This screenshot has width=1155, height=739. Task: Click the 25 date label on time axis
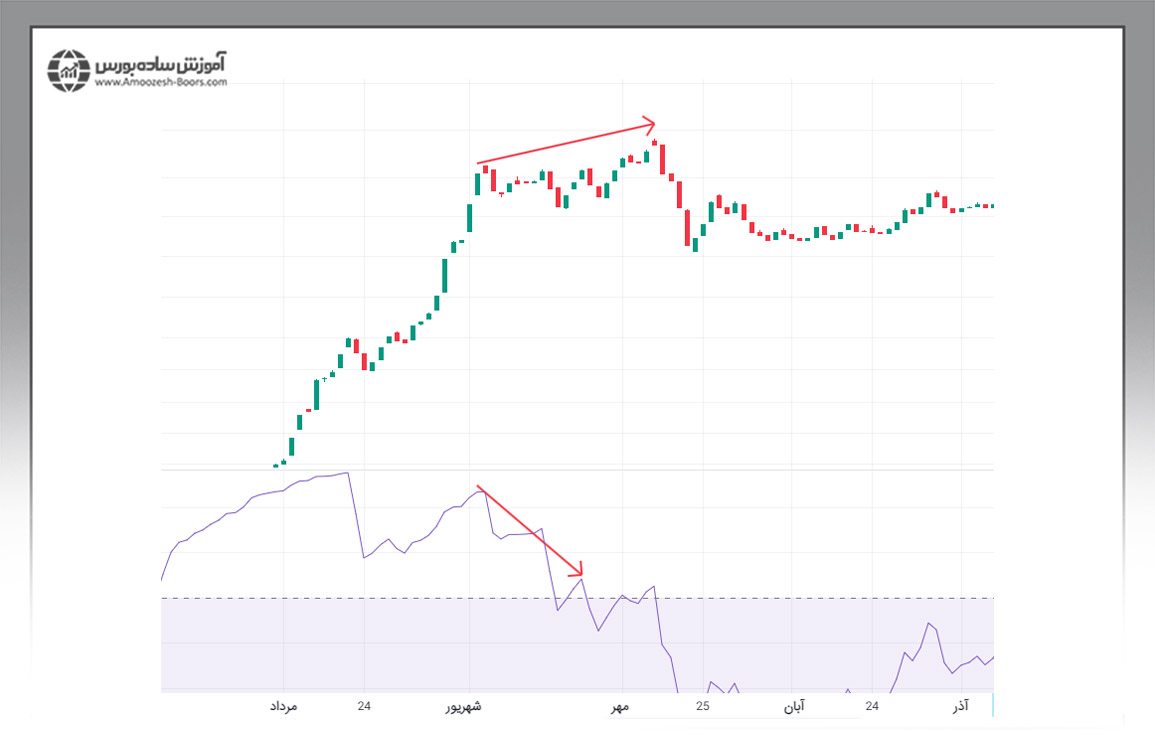pyautogui.click(x=703, y=707)
